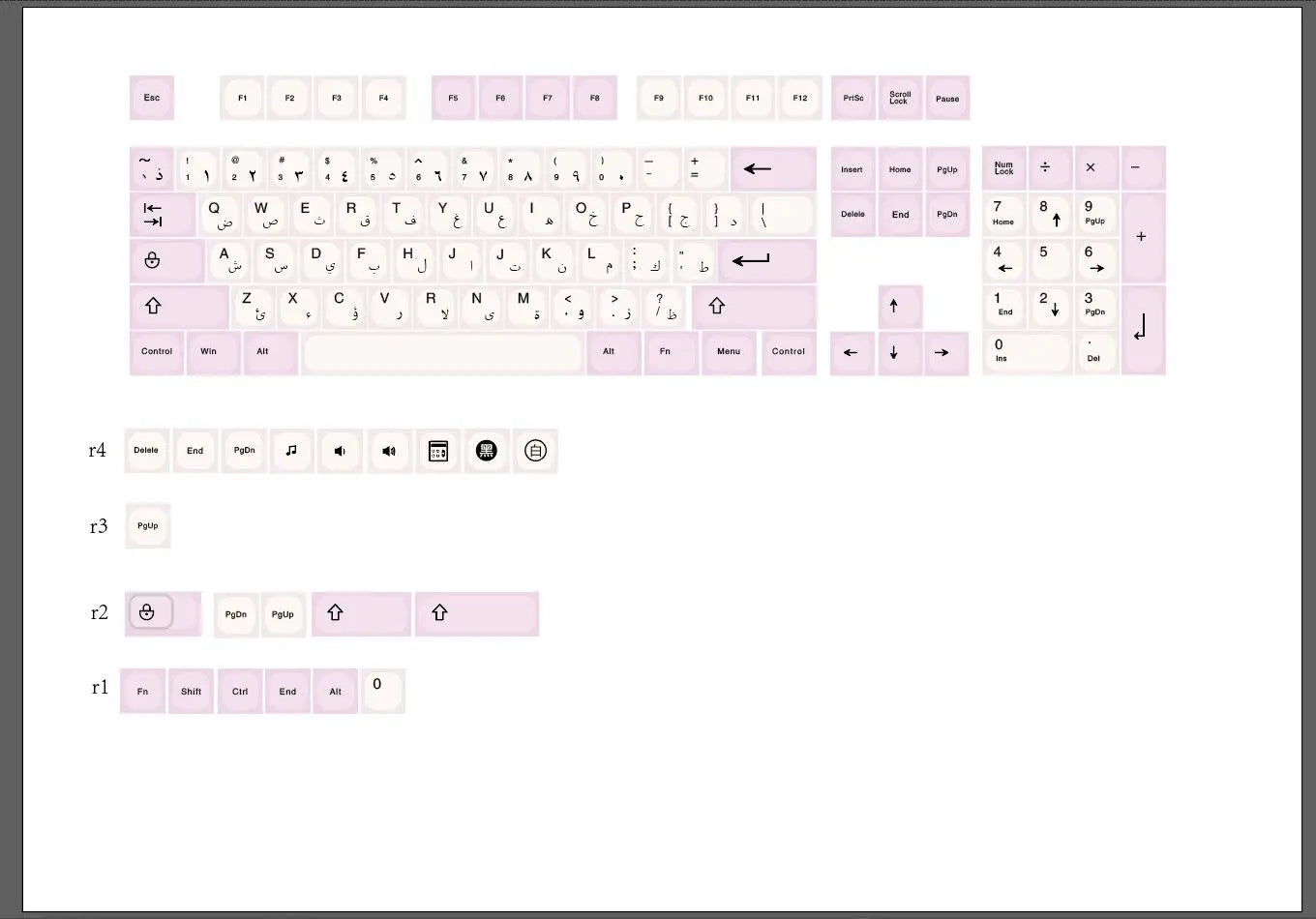
Task: Click the Num Lock keycap on the numpad
Action: tap(1003, 167)
